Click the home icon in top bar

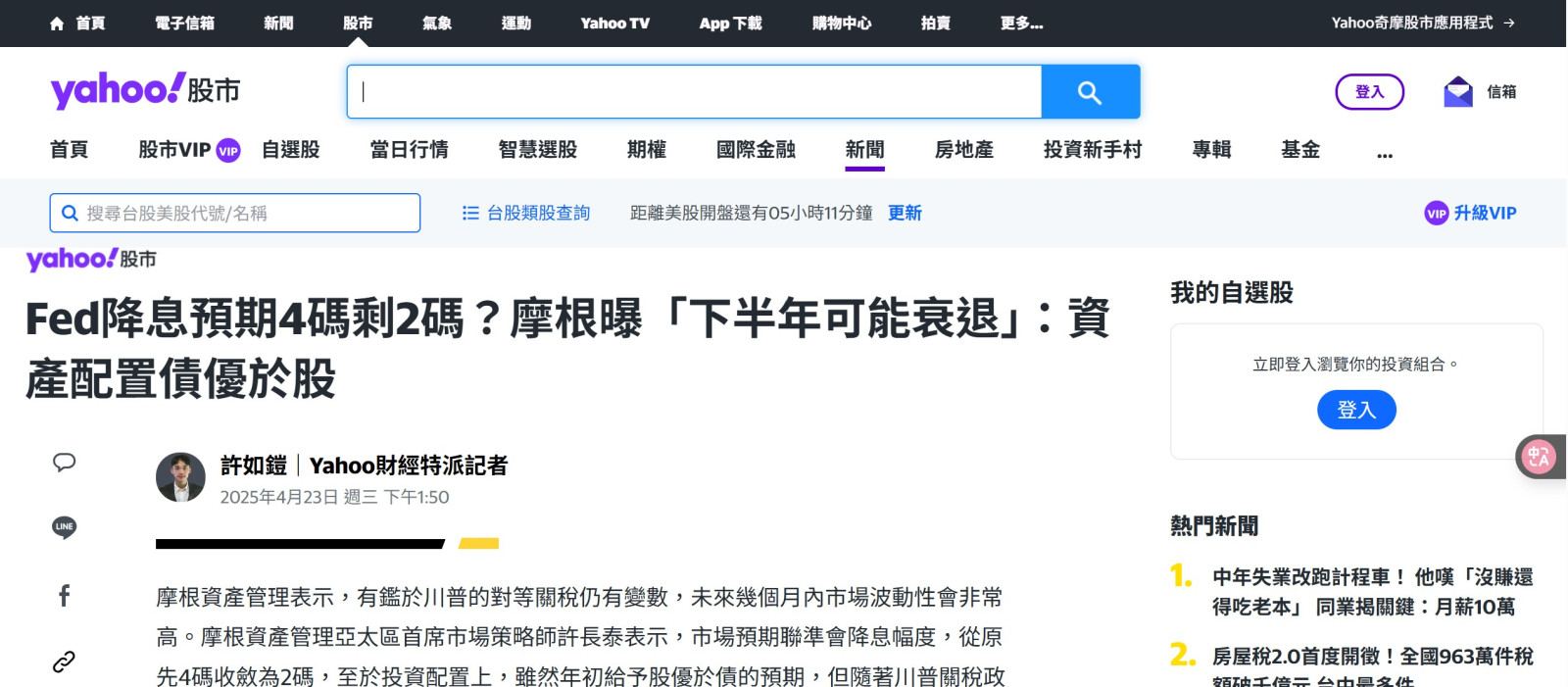(x=57, y=24)
